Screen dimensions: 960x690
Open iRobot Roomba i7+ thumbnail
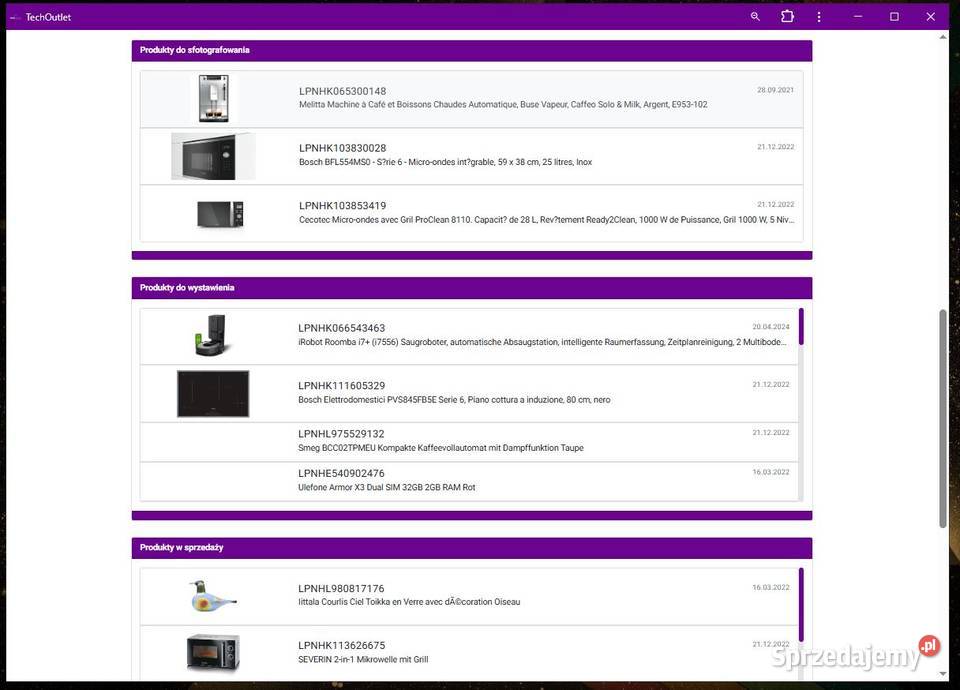click(x=212, y=336)
